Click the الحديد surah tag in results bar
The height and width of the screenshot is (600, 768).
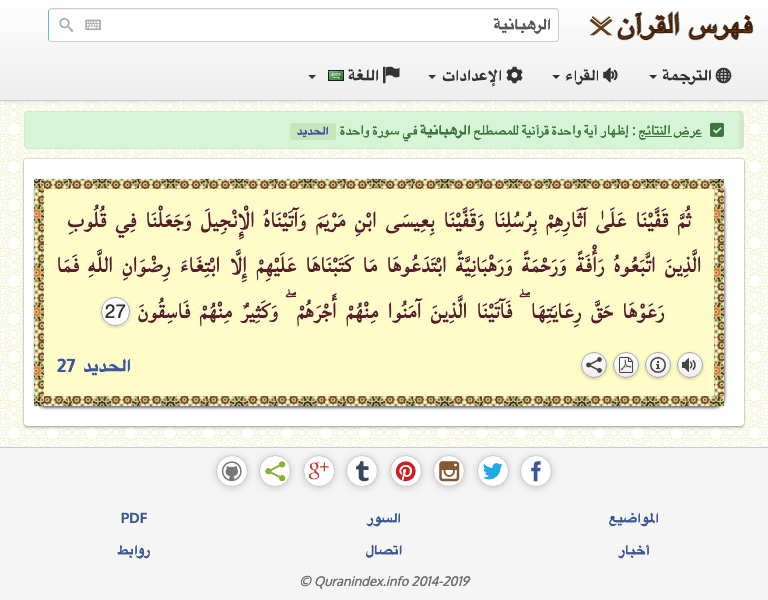tap(313, 132)
